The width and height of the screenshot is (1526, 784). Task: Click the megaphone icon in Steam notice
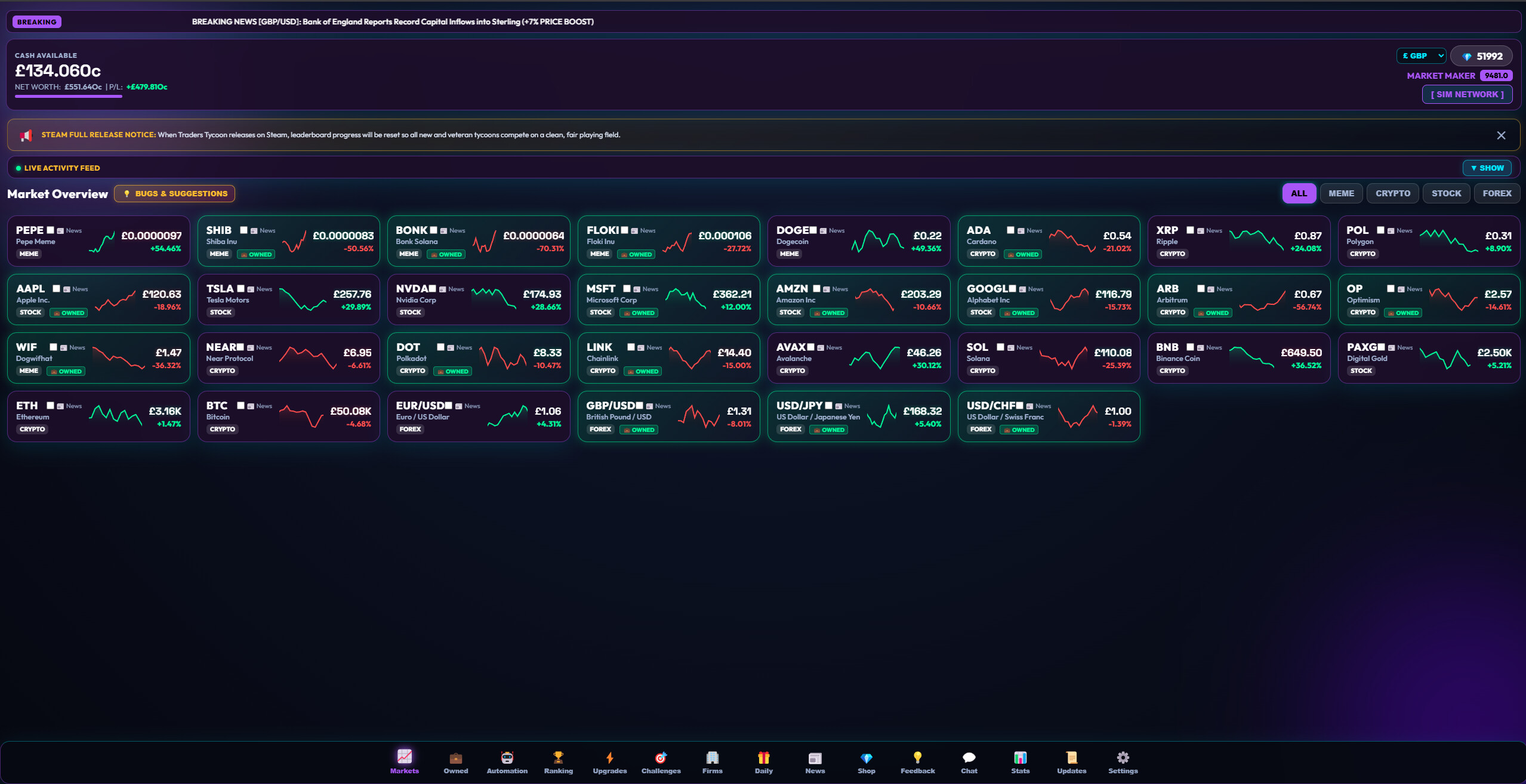point(25,135)
